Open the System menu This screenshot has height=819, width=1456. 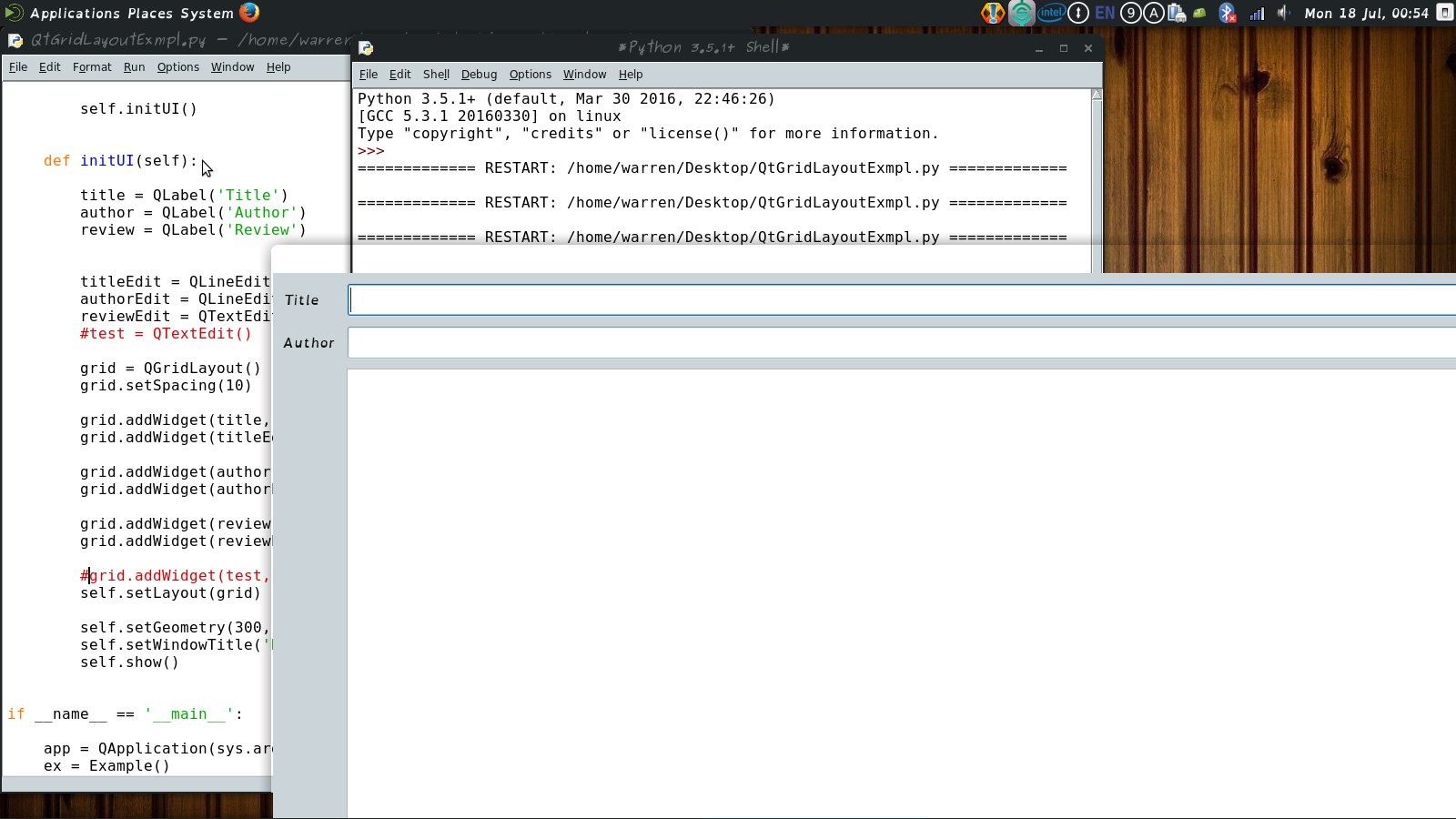[x=207, y=14]
